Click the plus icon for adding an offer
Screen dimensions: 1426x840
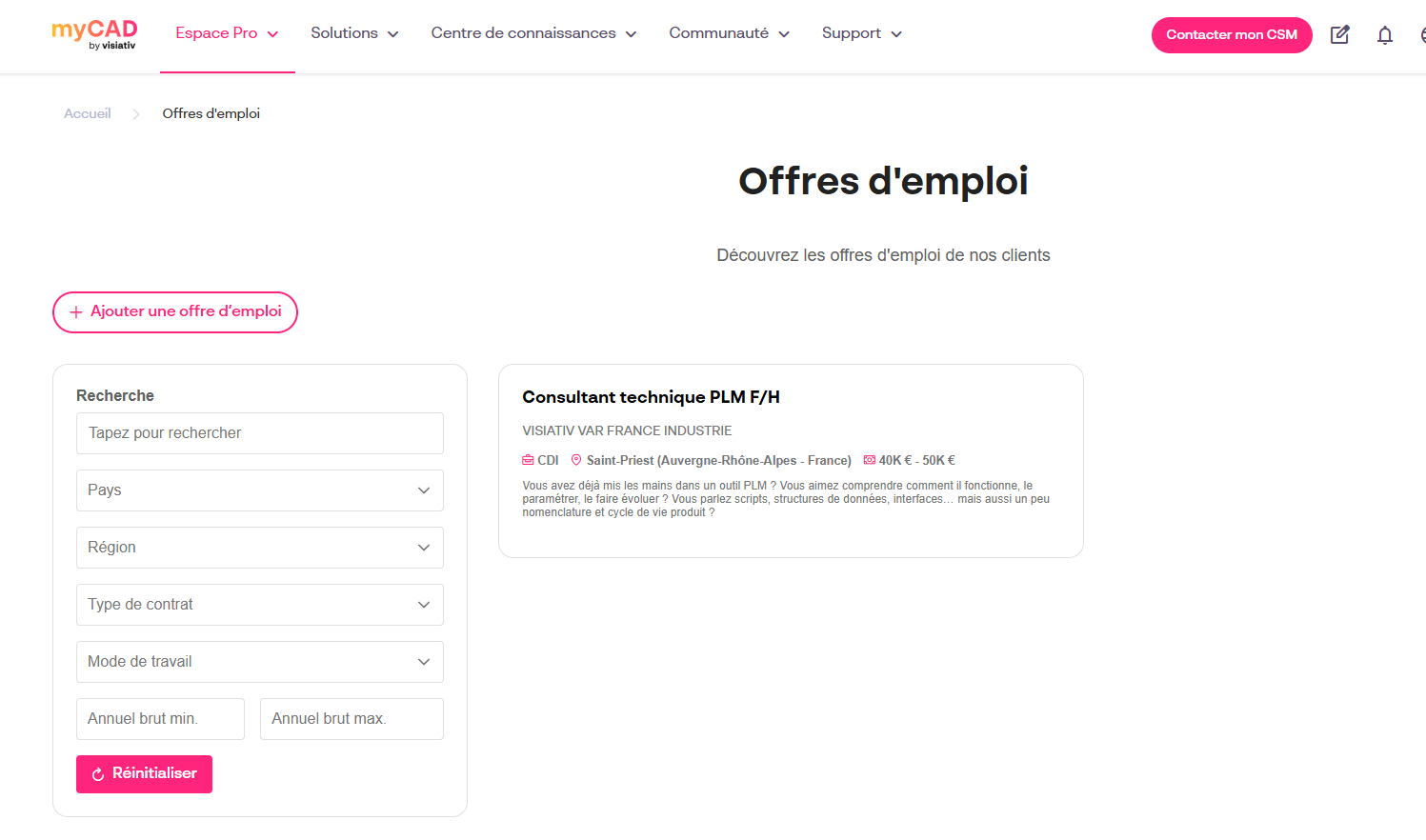[x=76, y=312]
